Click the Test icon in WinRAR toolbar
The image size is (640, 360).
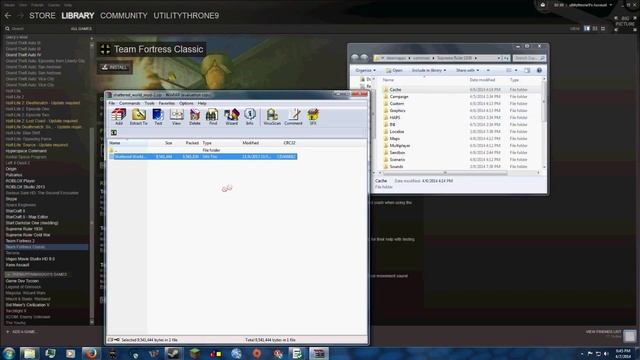point(158,117)
